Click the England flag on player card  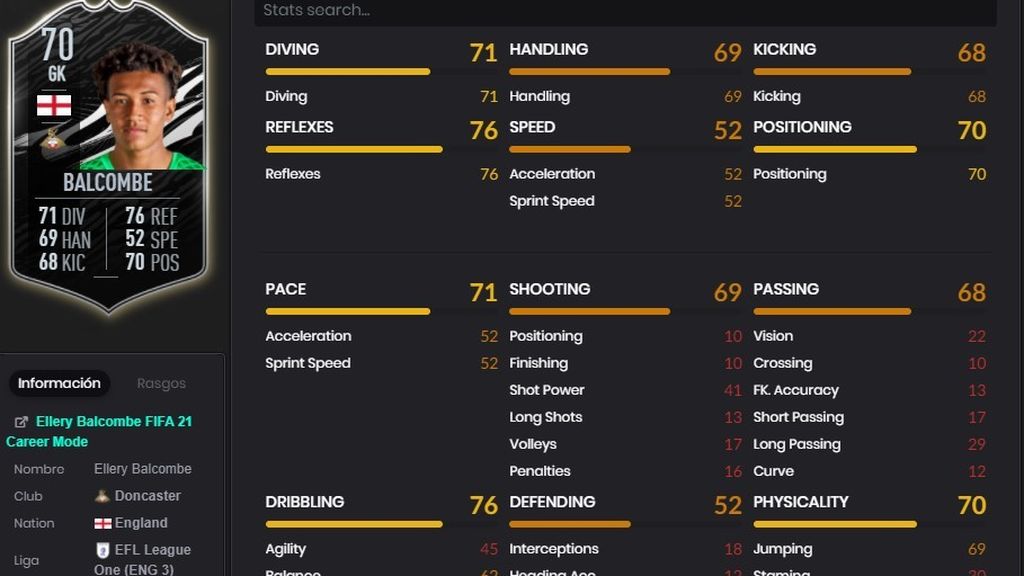(54, 105)
